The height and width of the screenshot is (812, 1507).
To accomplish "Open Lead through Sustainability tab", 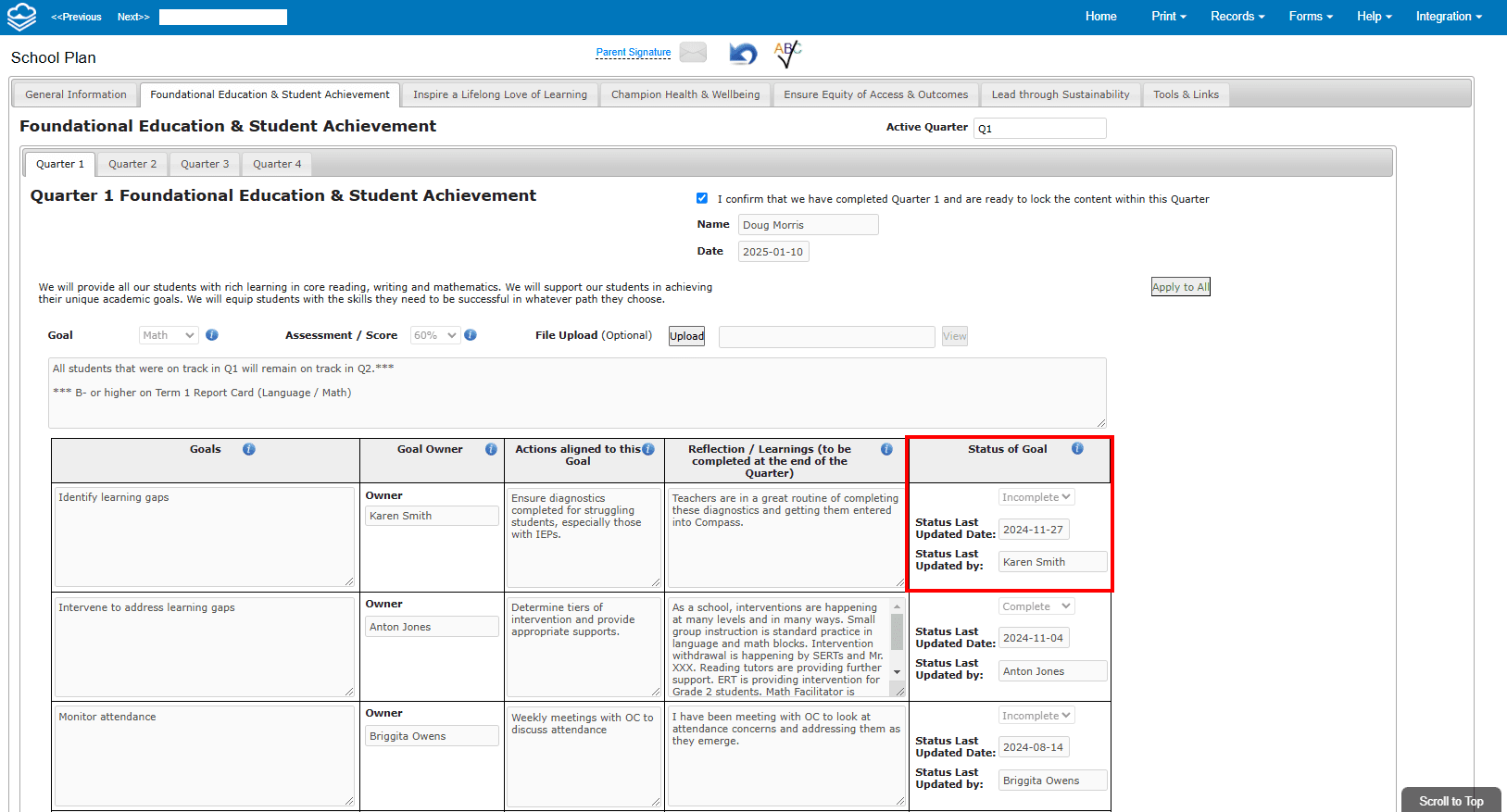I will click(x=1061, y=94).
